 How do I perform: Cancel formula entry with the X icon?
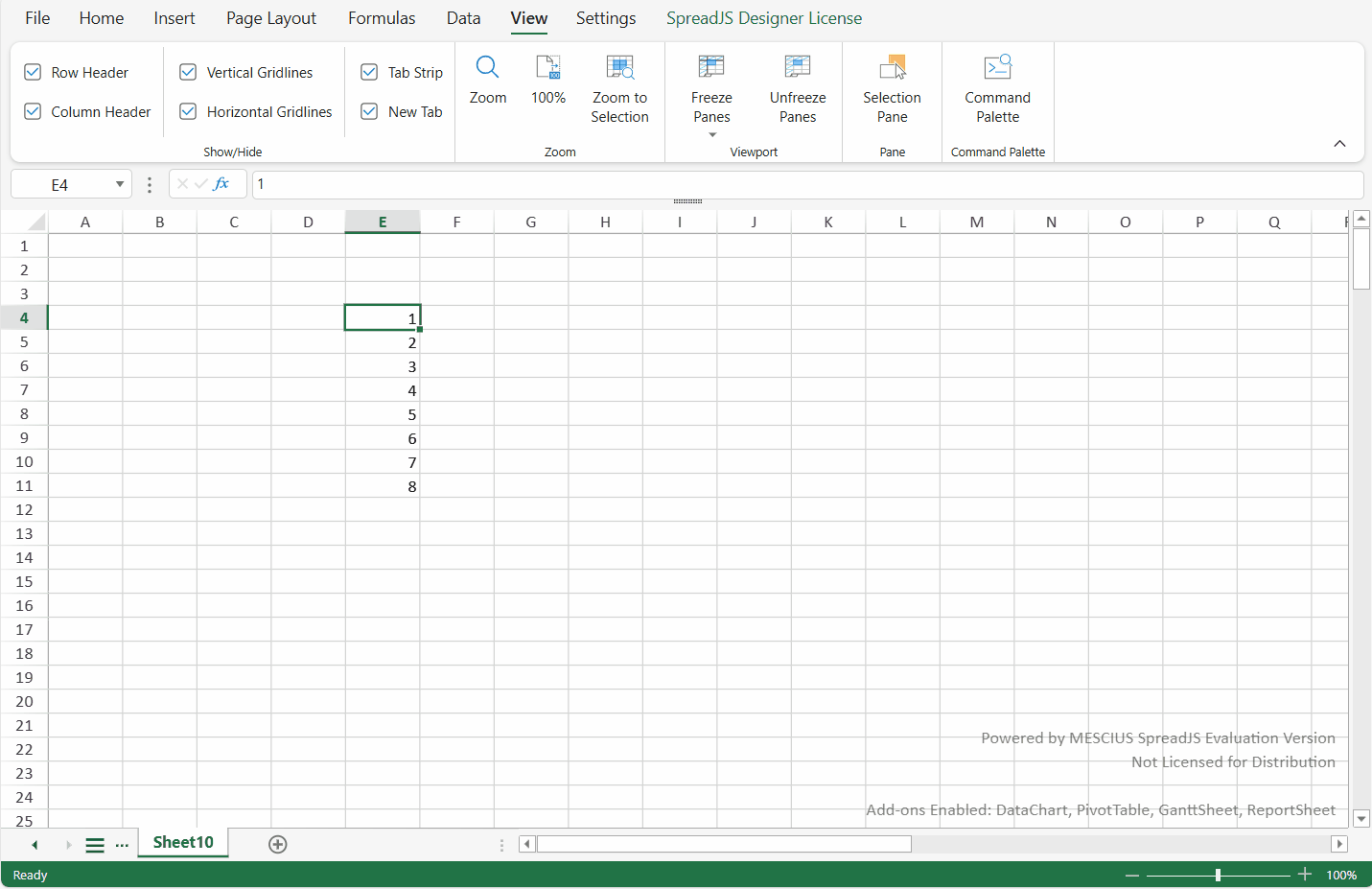point(182,184)
